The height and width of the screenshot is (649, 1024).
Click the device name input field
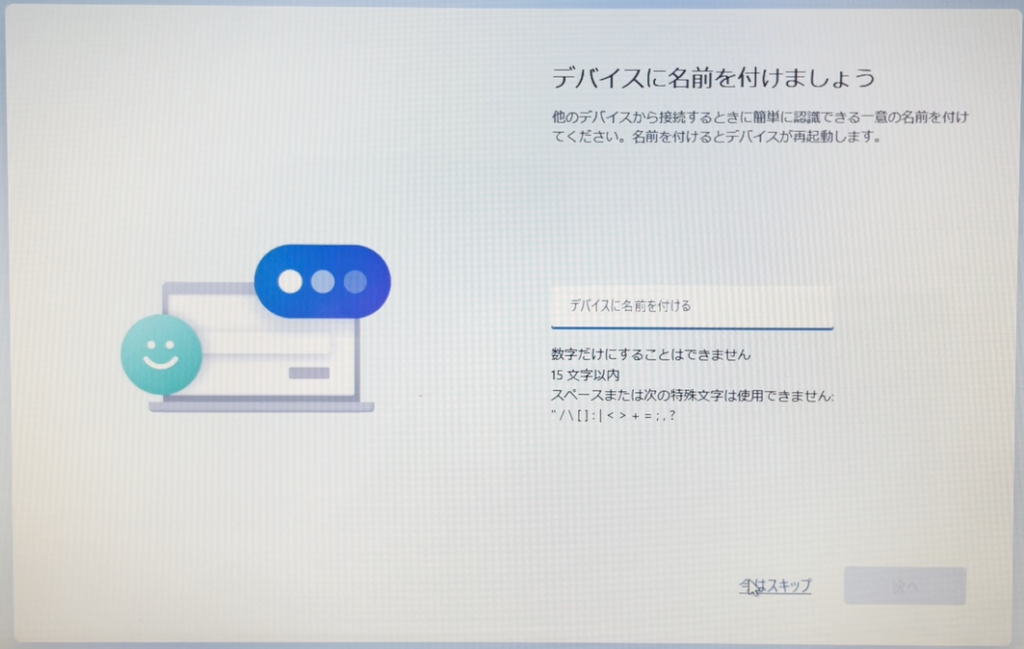[692, 306]
